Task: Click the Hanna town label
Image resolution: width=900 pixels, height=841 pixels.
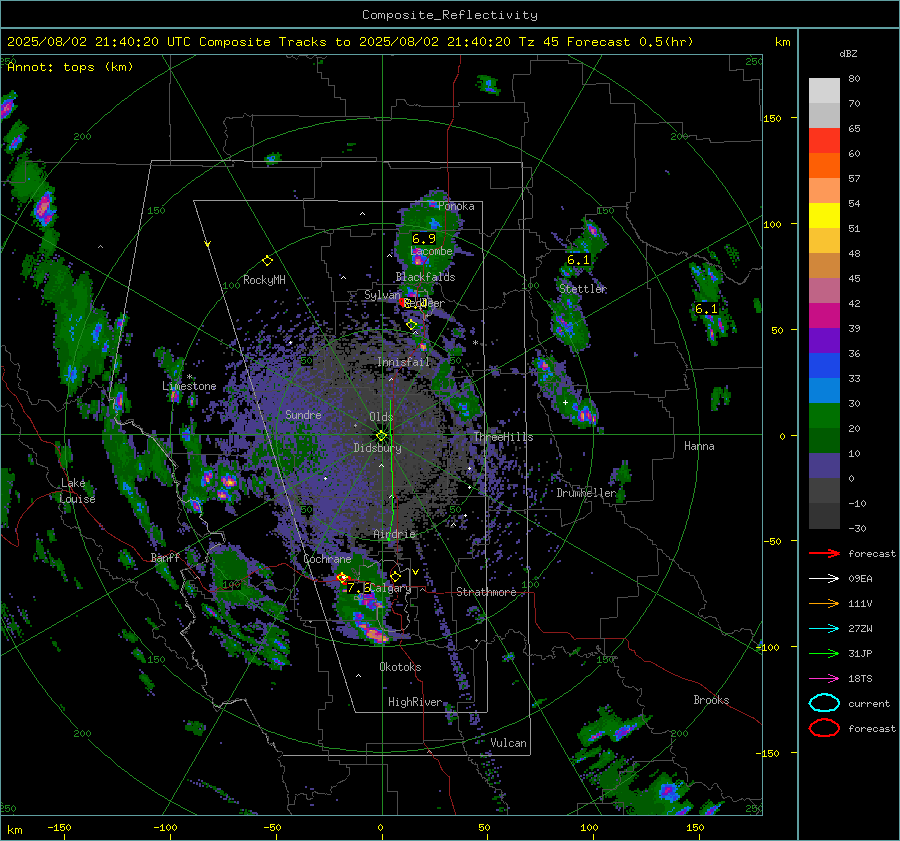Action: pos(699,446)
